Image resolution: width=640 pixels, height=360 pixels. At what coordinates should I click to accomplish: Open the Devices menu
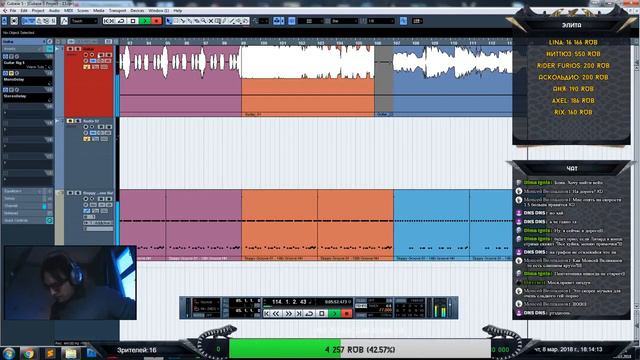click(137, 10)
